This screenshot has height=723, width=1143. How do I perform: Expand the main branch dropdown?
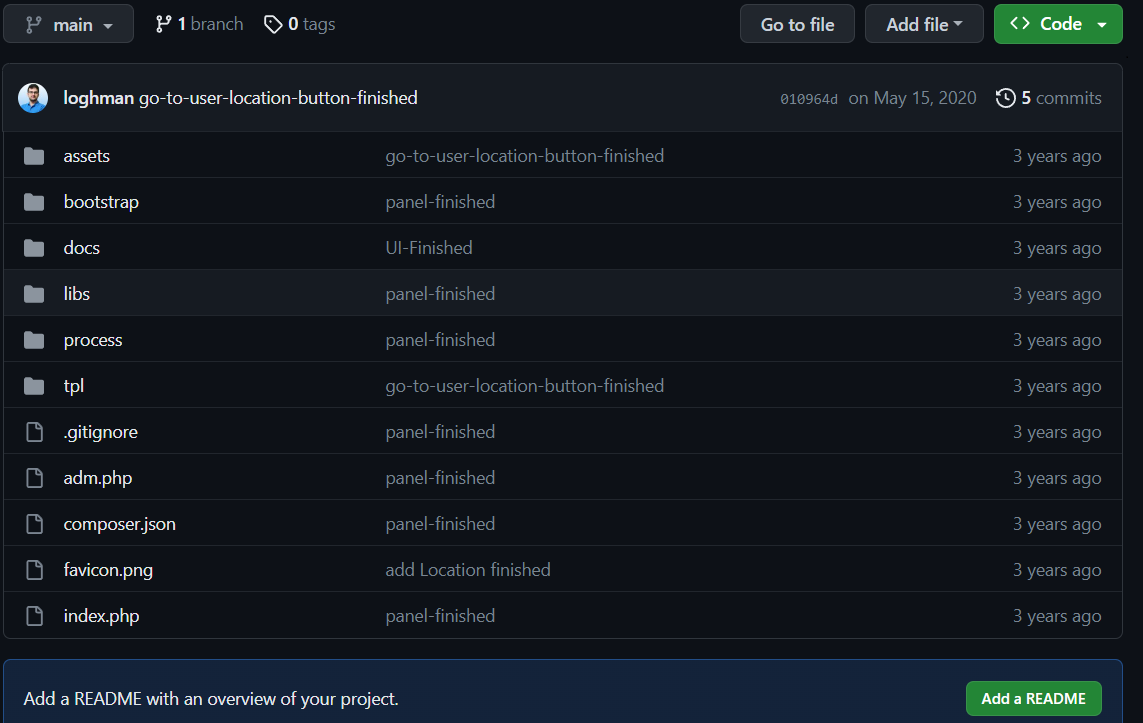pyautogui.click(x=69, y=24)
